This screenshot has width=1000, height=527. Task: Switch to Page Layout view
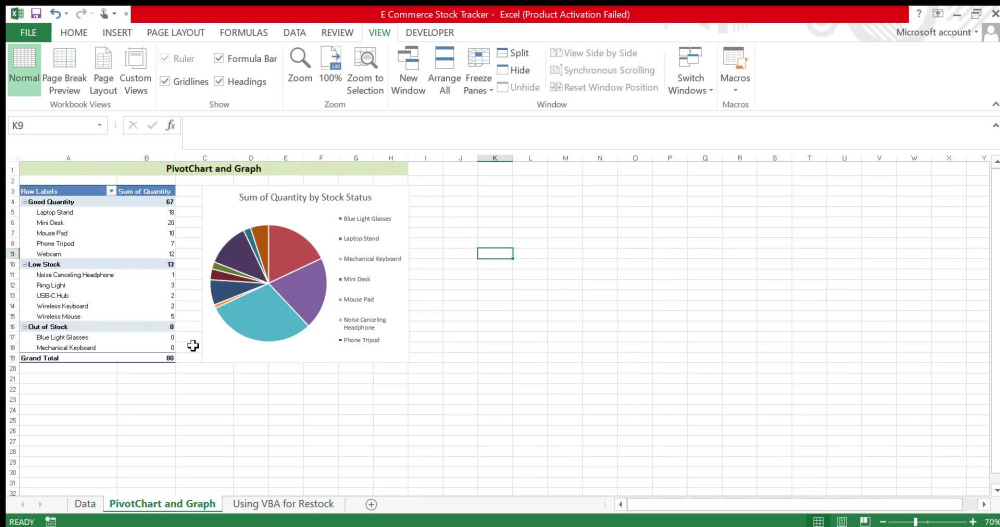[x=103, y=70]
